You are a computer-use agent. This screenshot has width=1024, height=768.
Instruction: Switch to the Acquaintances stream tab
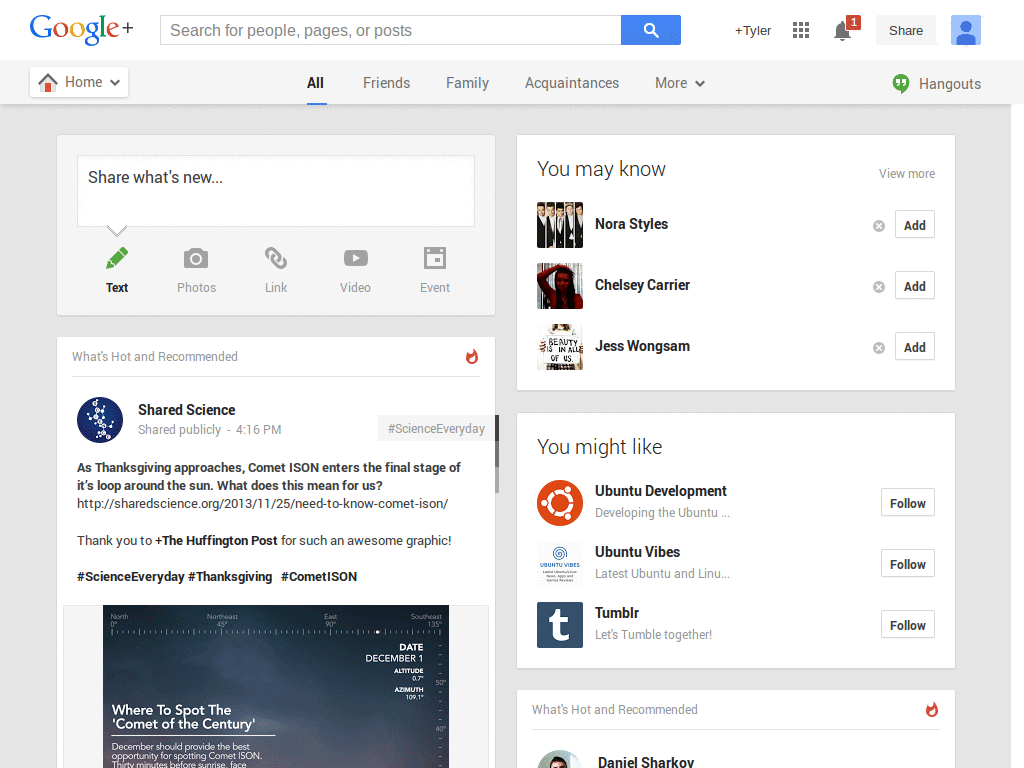click(572, 83)
